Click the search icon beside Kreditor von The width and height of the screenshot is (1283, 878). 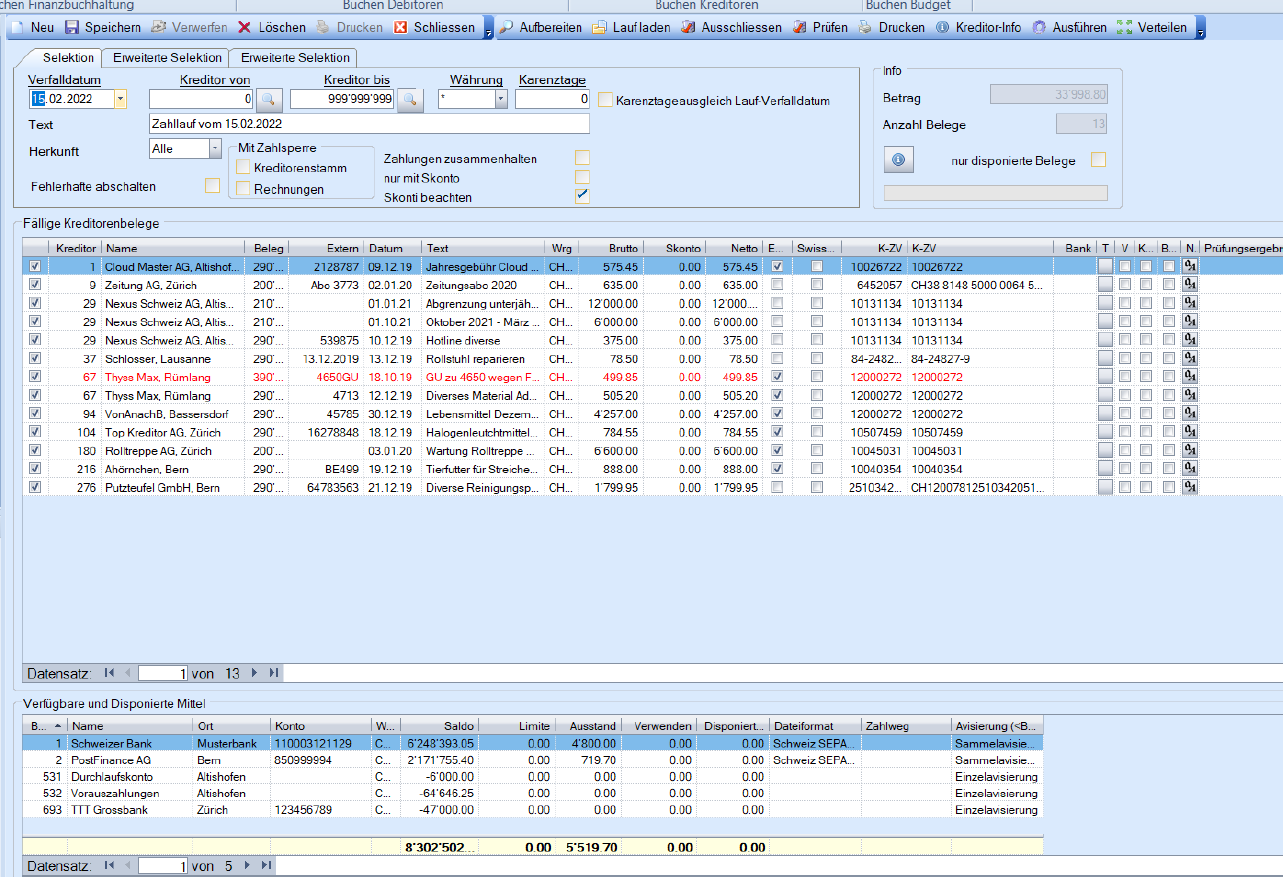coord(269,99)
